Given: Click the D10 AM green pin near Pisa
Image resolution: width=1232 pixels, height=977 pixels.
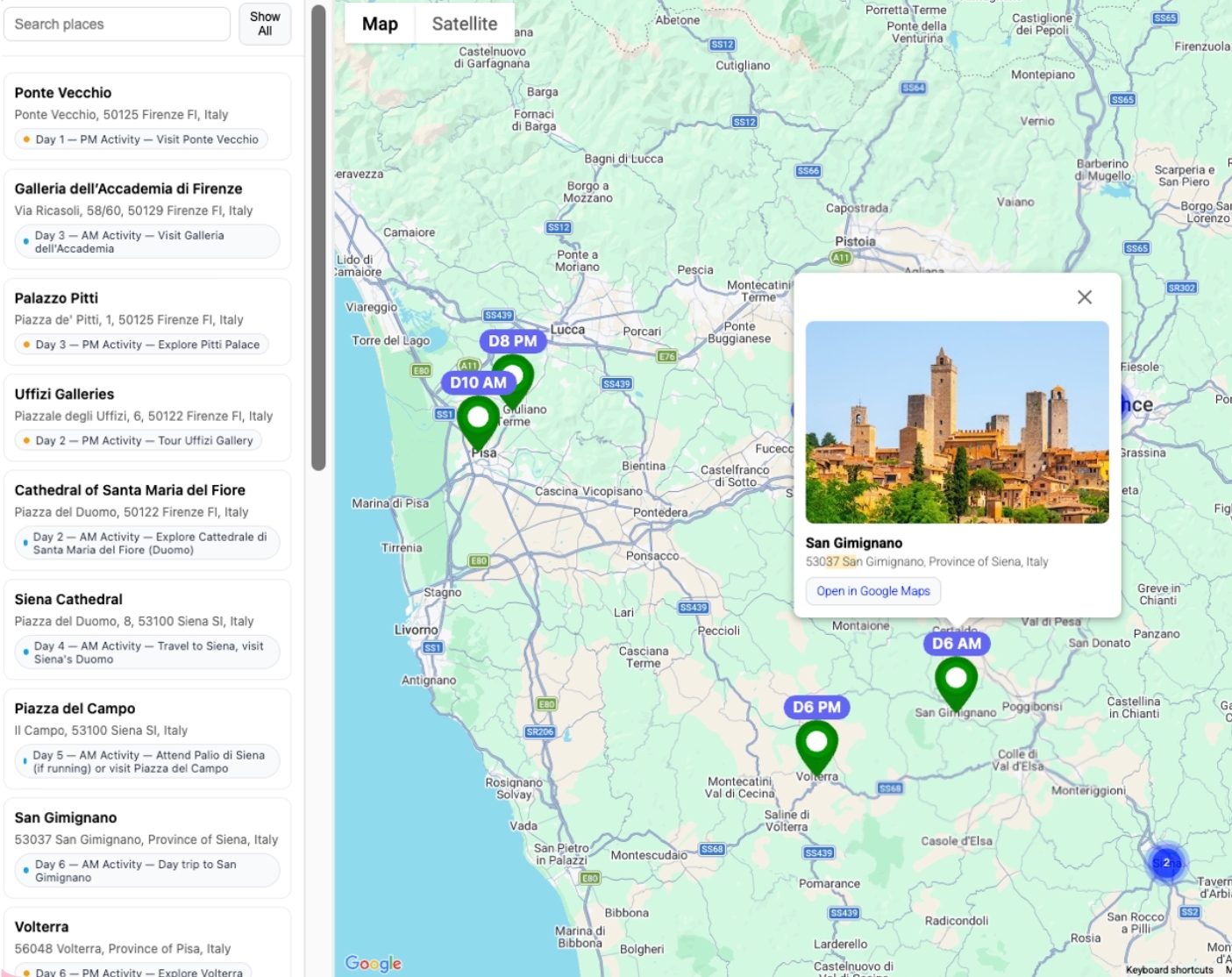Looking at the screenshot, I should tap(478, 422).
